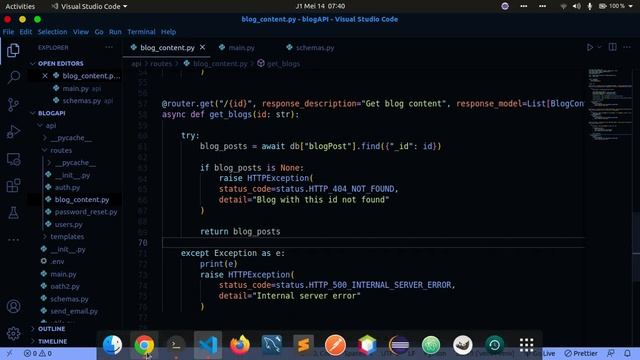Open errors and warnings count in status bar
The height and width of the screenshot is (360, 640).
[x=38, y=353]
